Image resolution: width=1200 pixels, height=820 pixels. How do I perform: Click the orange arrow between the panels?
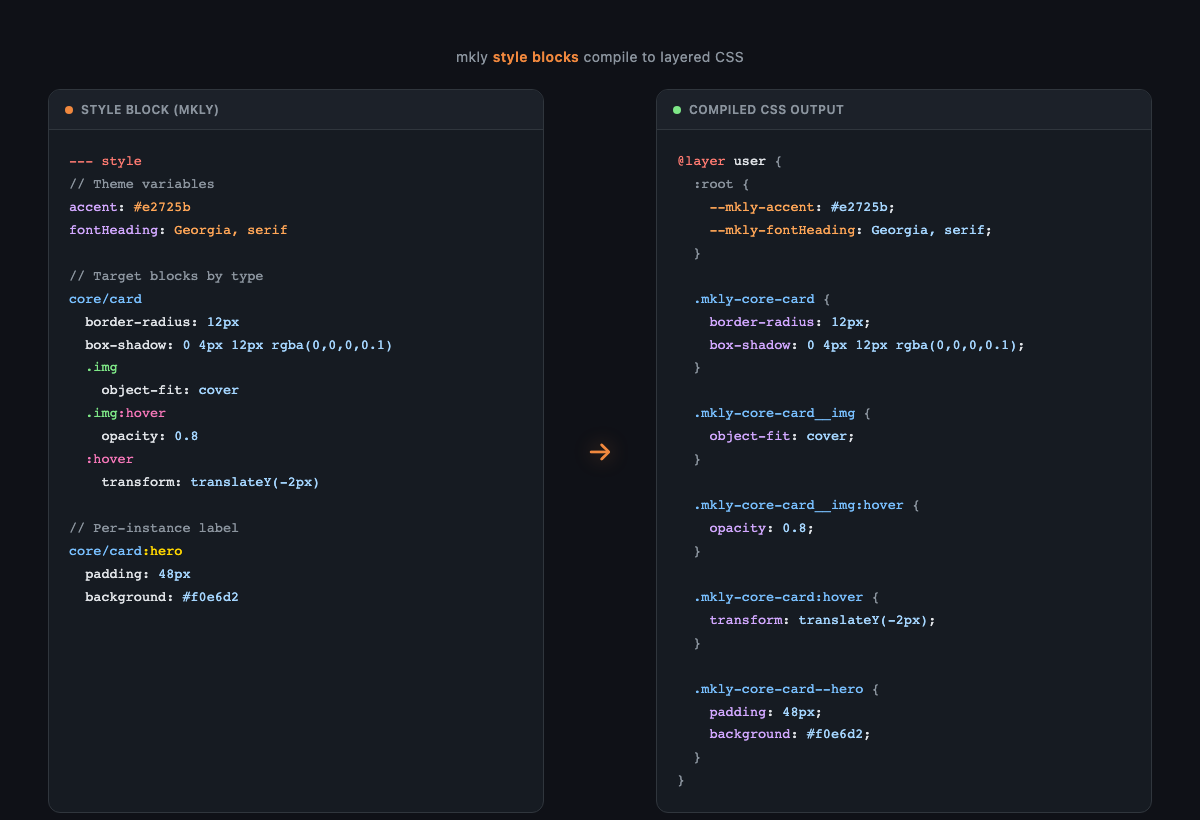click(600, 452)
